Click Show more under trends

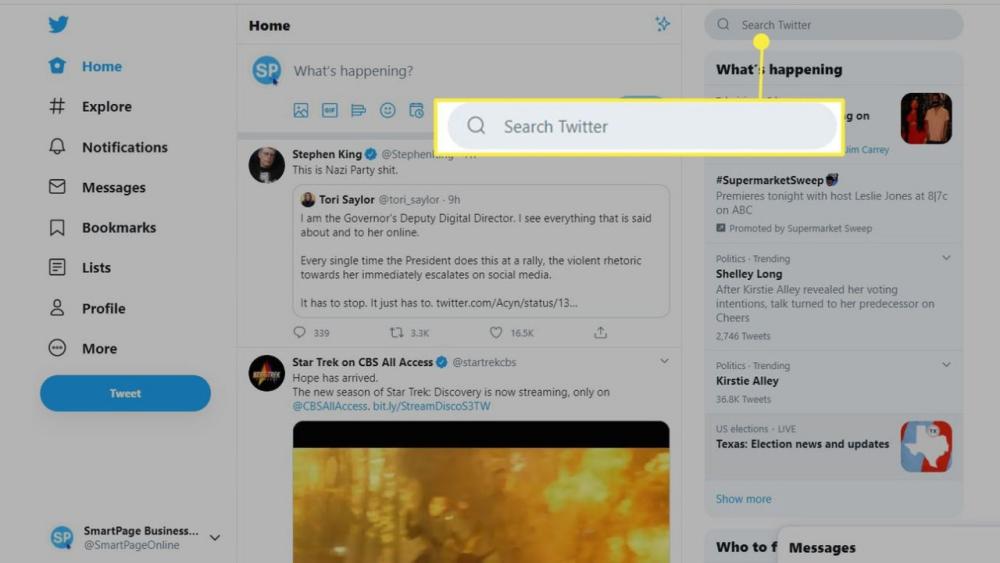[x=743, y=499]
